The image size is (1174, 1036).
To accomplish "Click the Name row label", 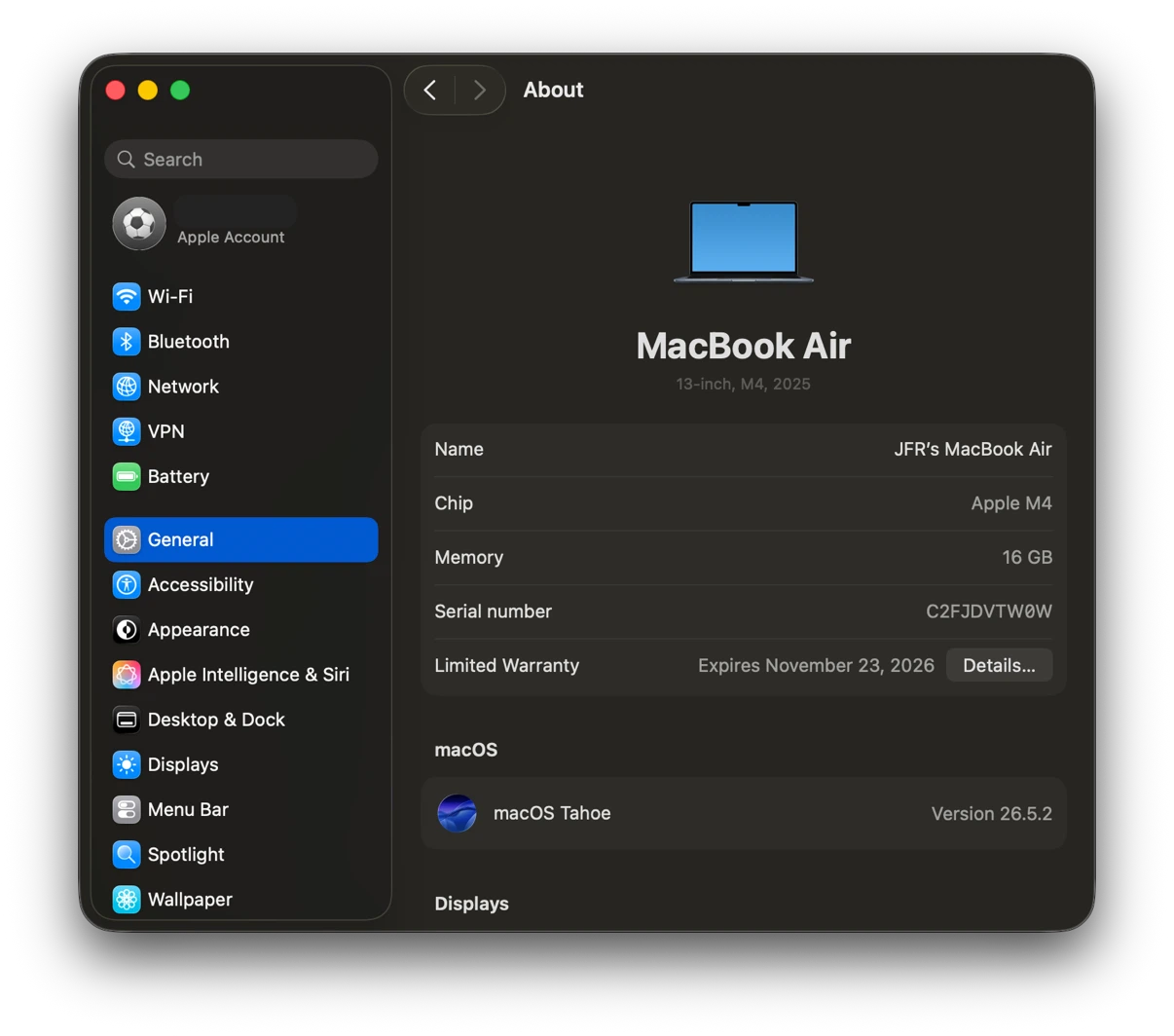I will click(x=459, y=449).
